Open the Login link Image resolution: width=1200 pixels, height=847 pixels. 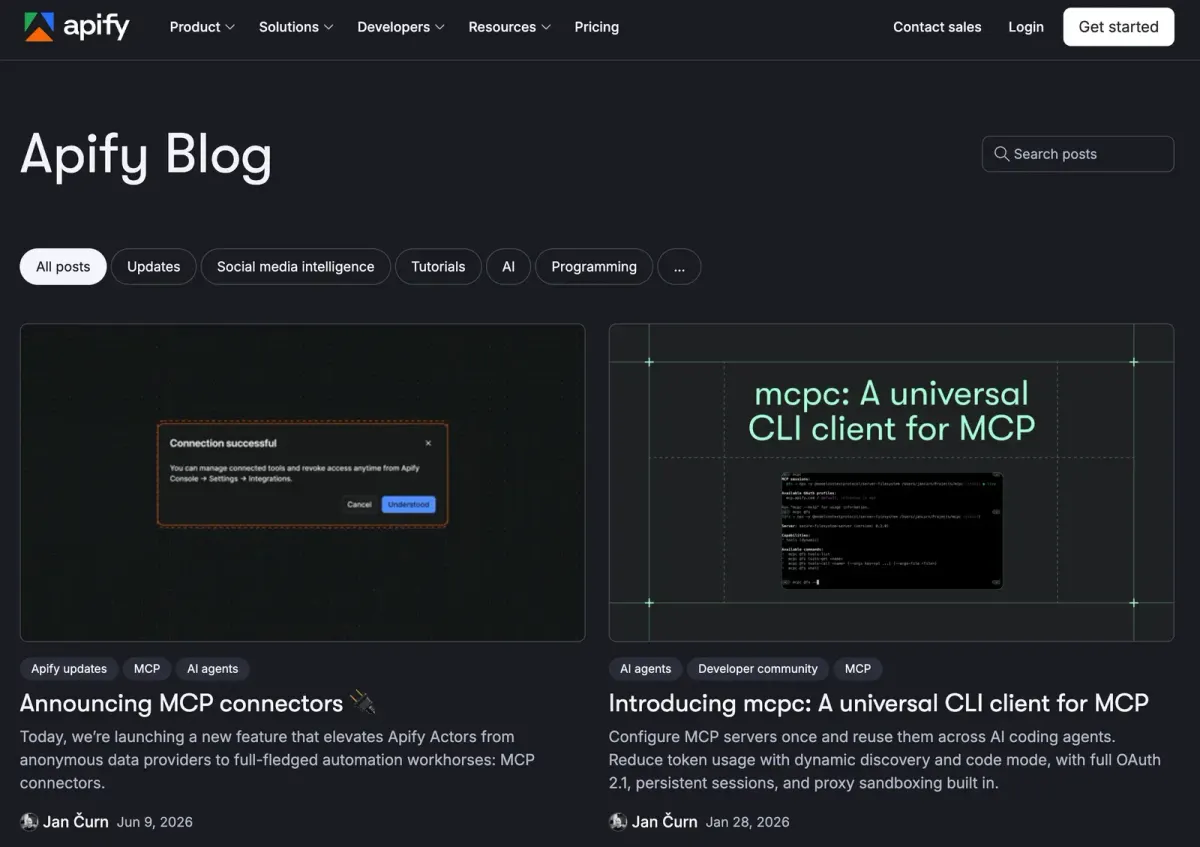[x=1026, y=27]
